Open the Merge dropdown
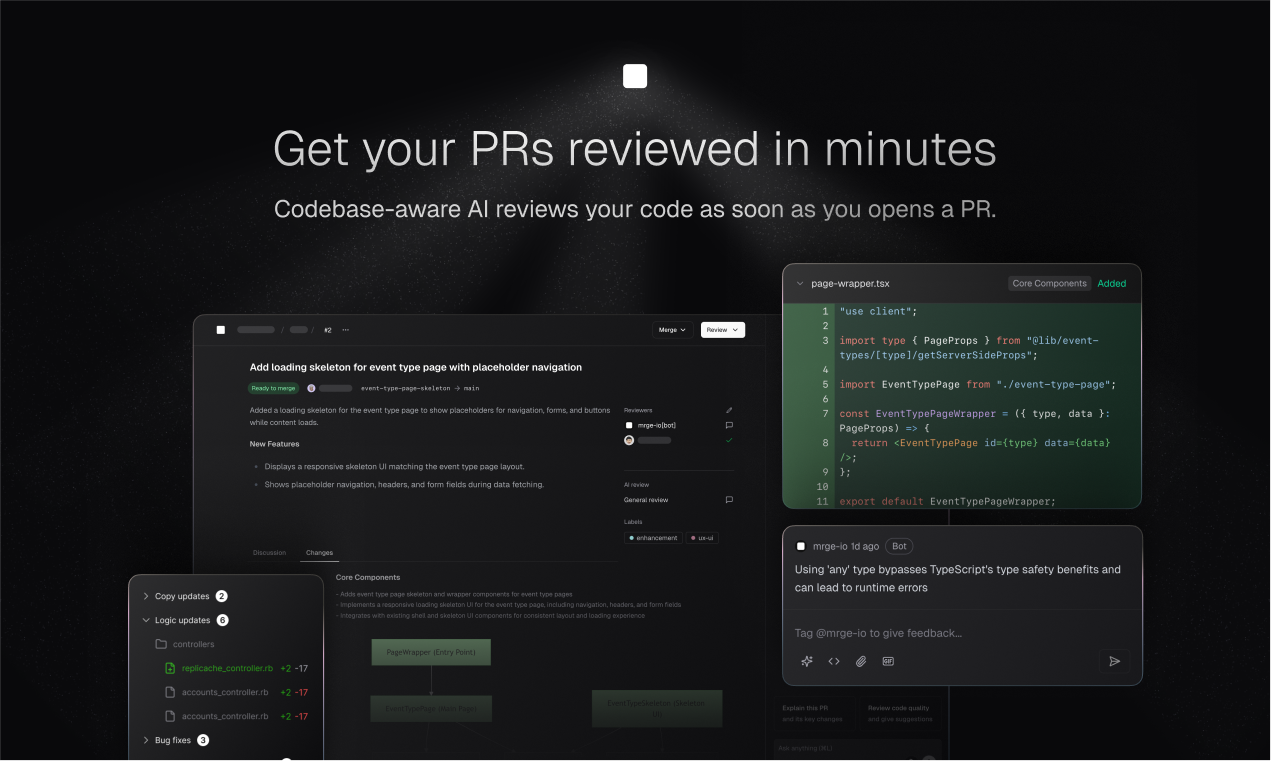Viewport: 1271px width, 761px height. [672, 330]
